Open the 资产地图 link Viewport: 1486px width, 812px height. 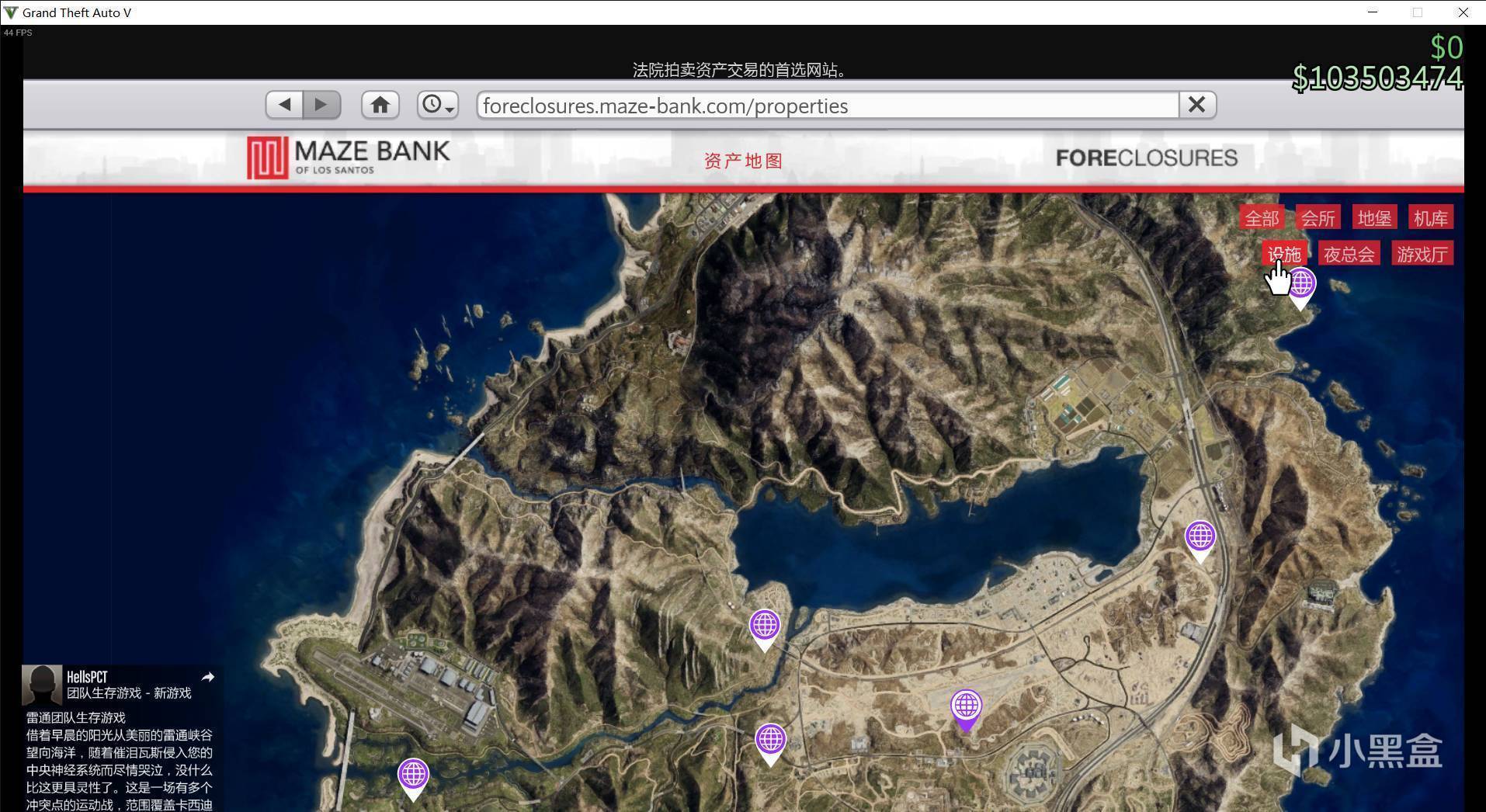[x=743, y=161]
